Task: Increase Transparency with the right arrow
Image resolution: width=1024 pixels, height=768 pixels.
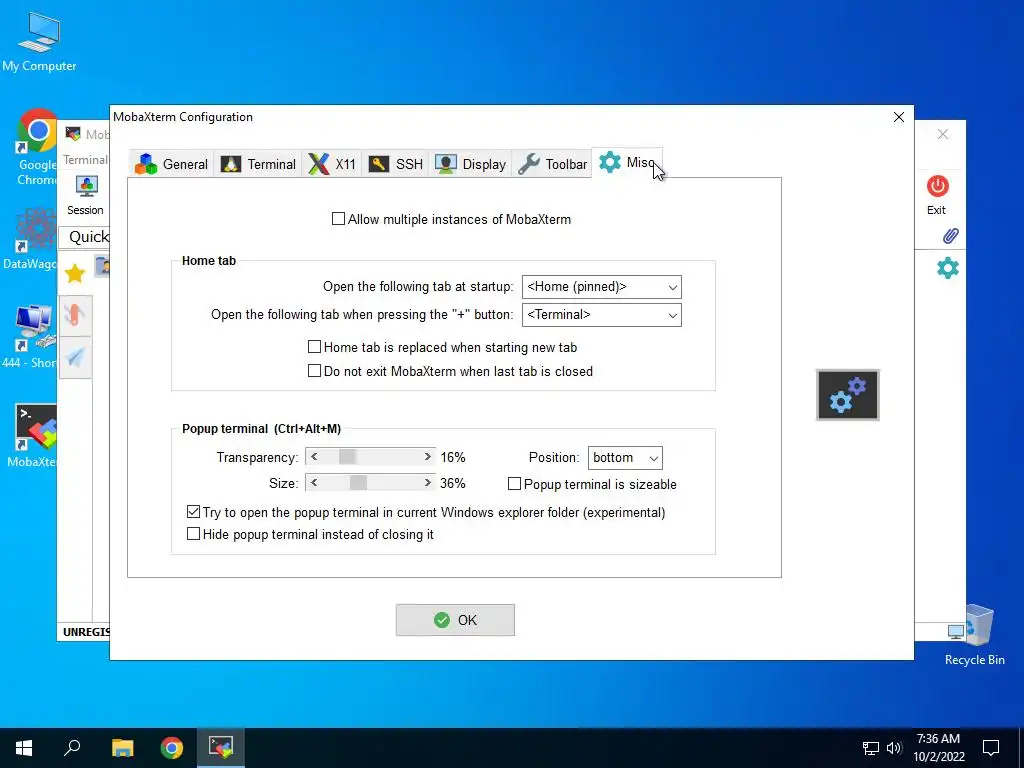Action: point(427,457)
